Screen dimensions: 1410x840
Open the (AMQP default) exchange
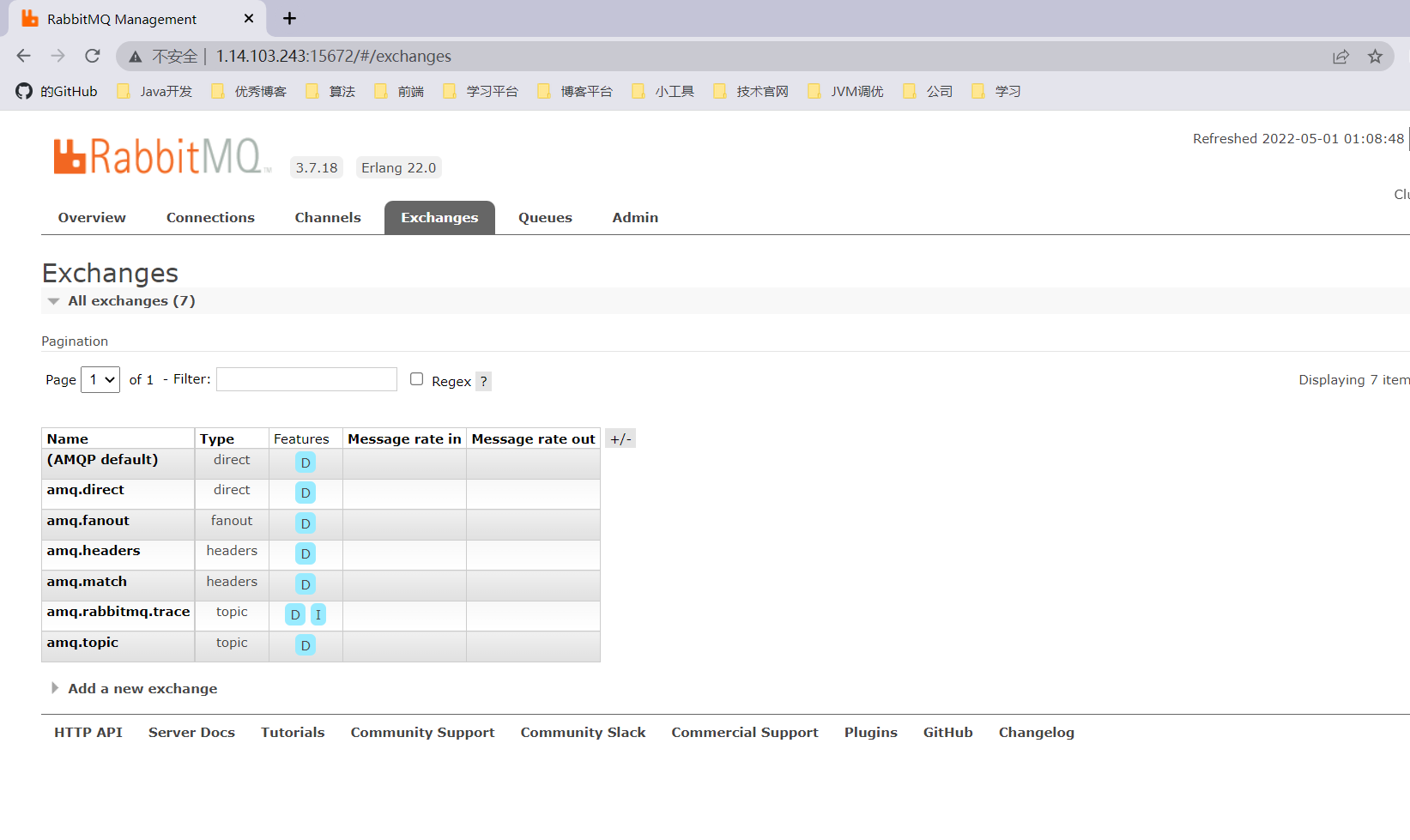tap(102, 460)
